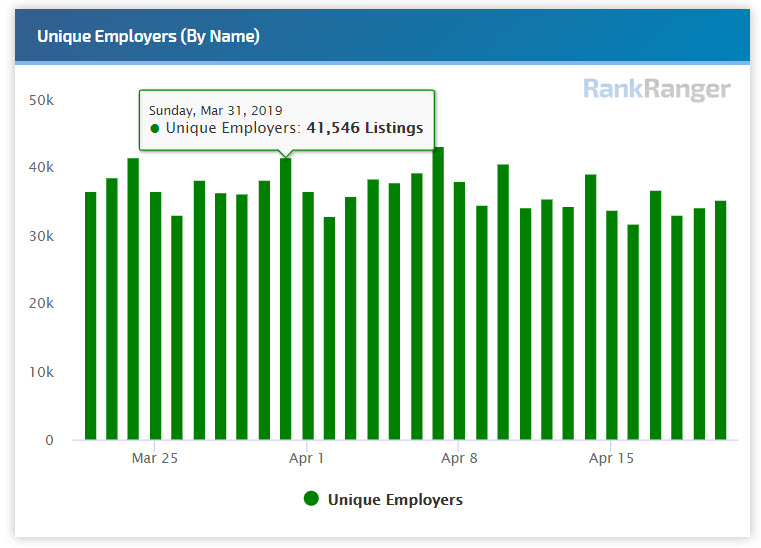Click the 0 y-axis label
This screenshot has height=548, width=761.
[x=49, y=440]
